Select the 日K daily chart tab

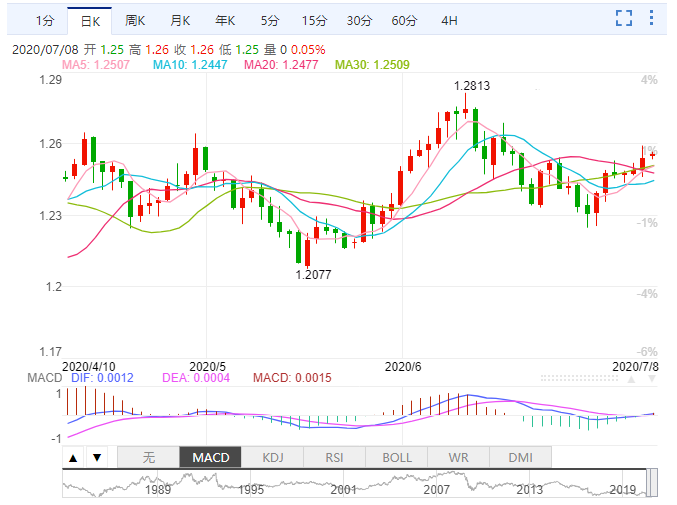90,21
